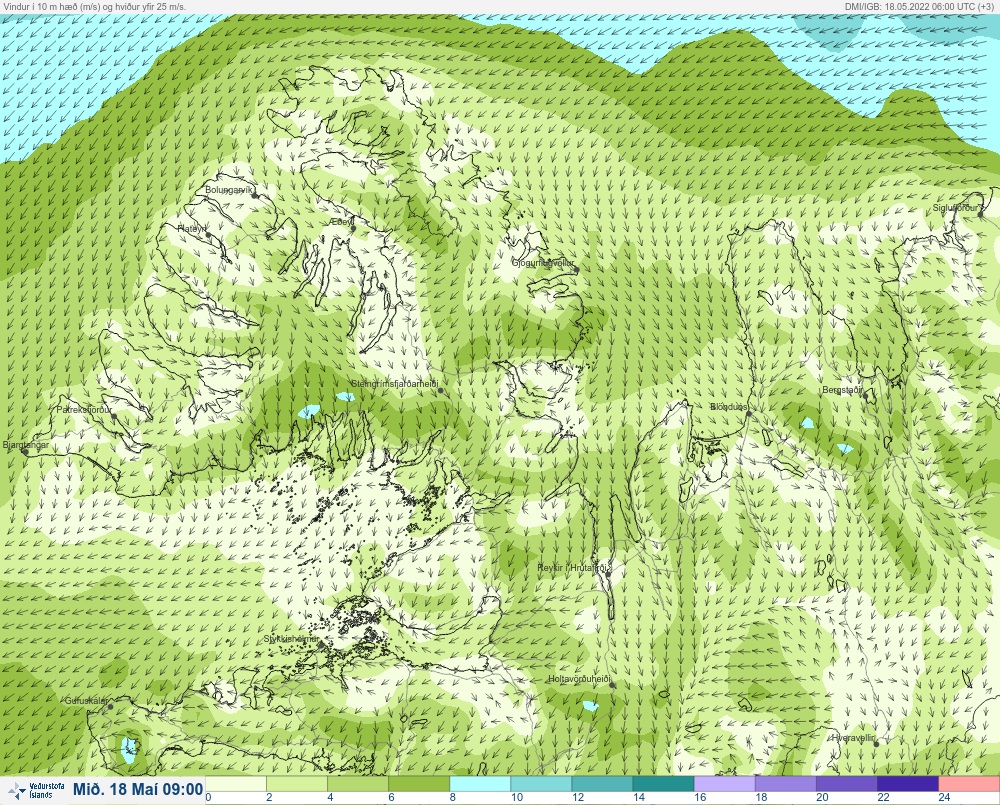
Task: Click the Veðurstofa Íslands logo
Action: pyautogui.click(x=38, y=791)
